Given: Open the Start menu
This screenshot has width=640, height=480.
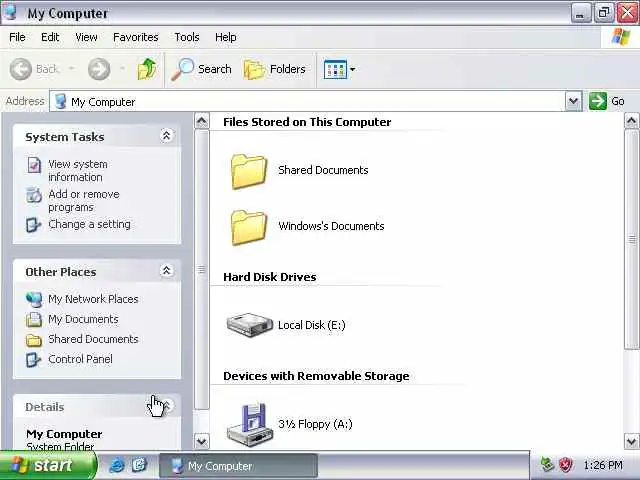Looking at the screenshot, I should (49, 465).
